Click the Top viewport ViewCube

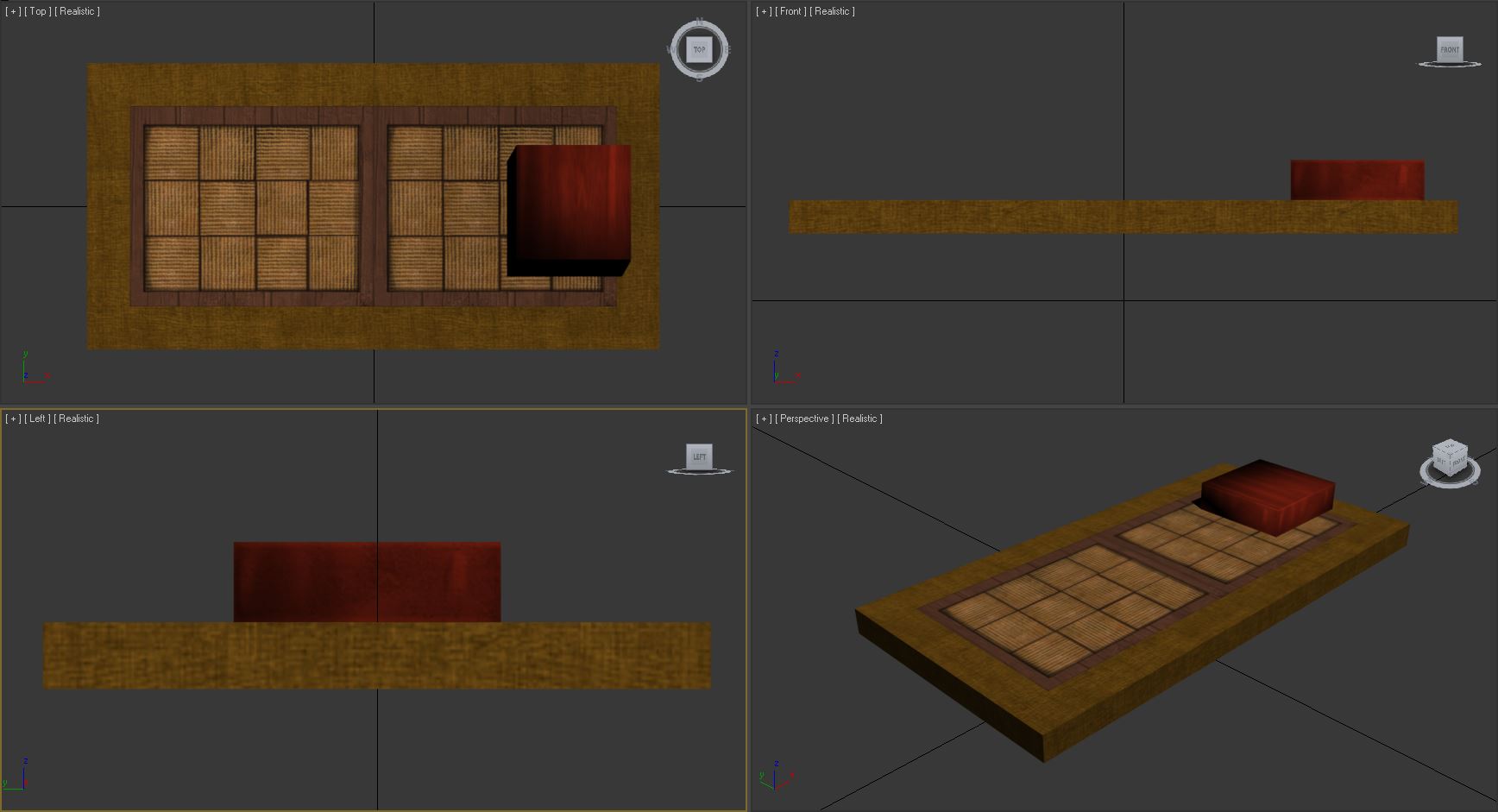tap(699, 50)
